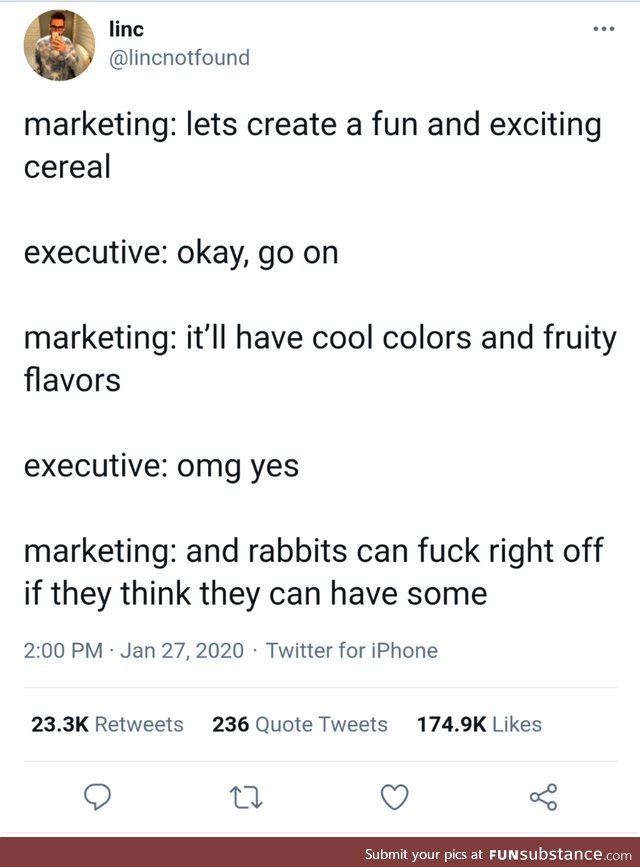Retweet this tweet using the retweet icon

point(243,796)
